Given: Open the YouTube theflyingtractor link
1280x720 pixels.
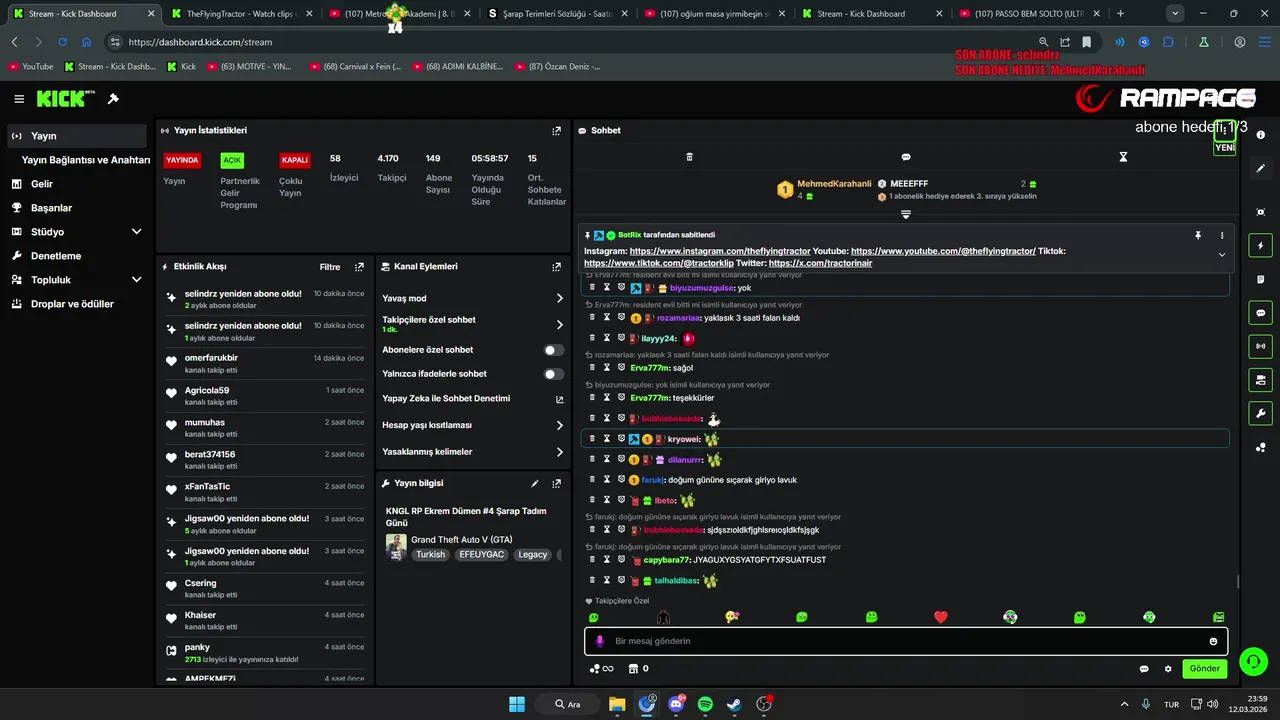Looking at the screenshot, I should [943, 251].
